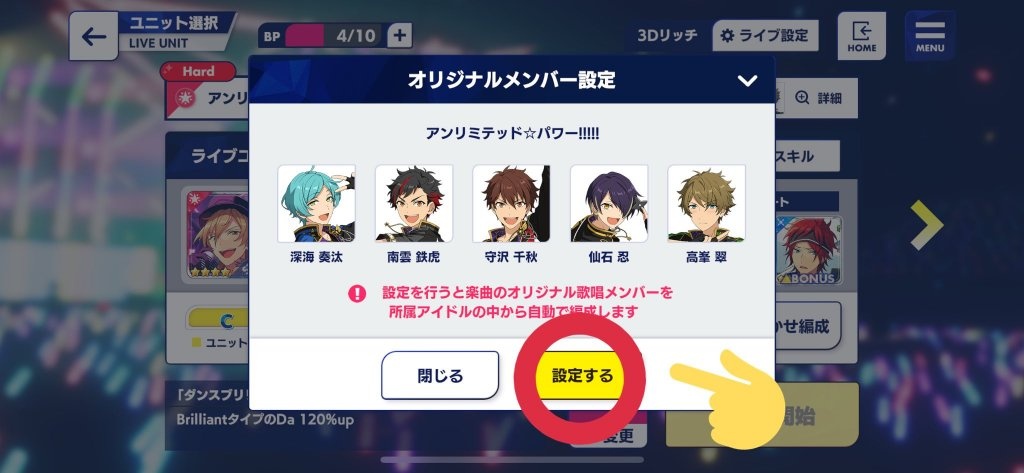Viewport: 1024px width, 473px height.
Task: Select 深海 奏汰 portrait
Action: click(316, 204)
